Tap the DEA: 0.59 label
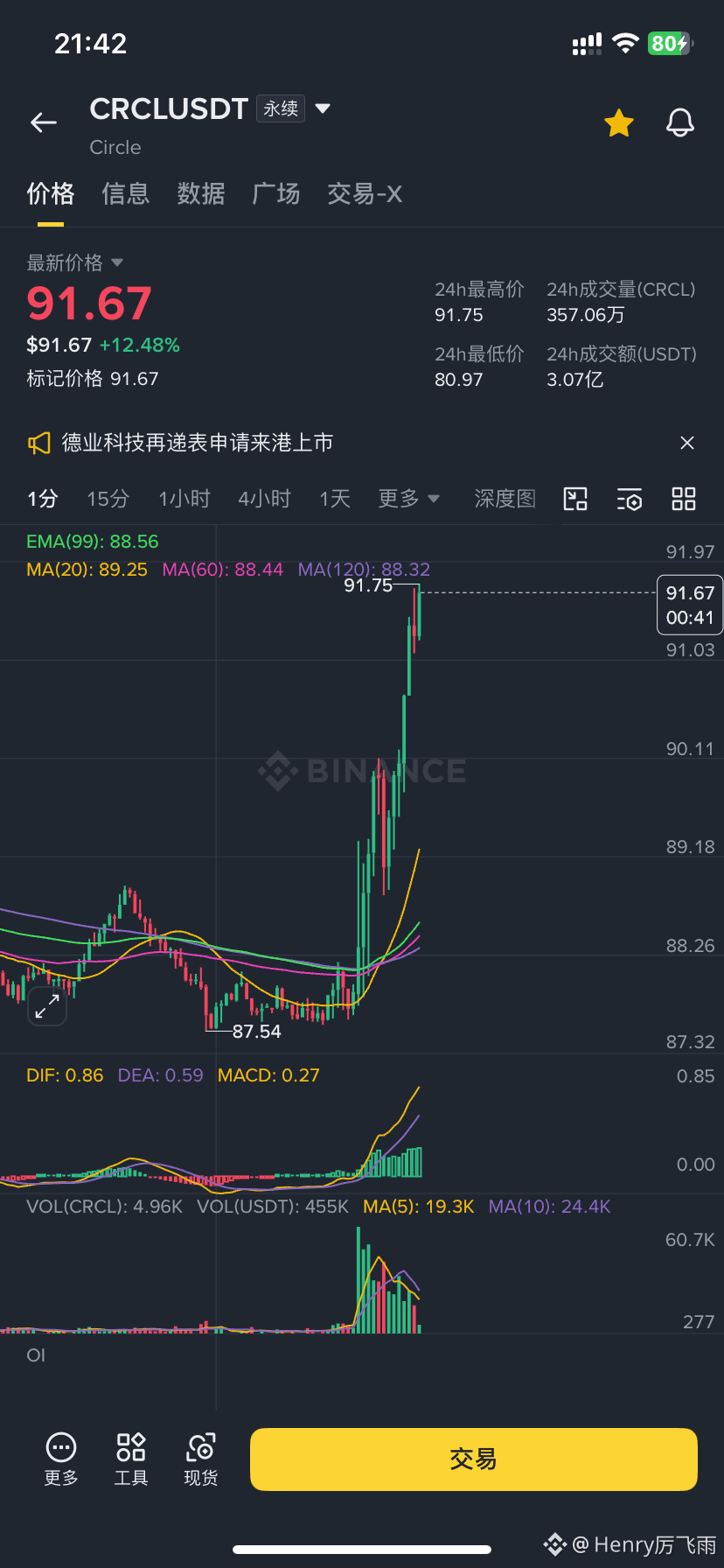The image size is (724, 1568). tap(161, 1075)
